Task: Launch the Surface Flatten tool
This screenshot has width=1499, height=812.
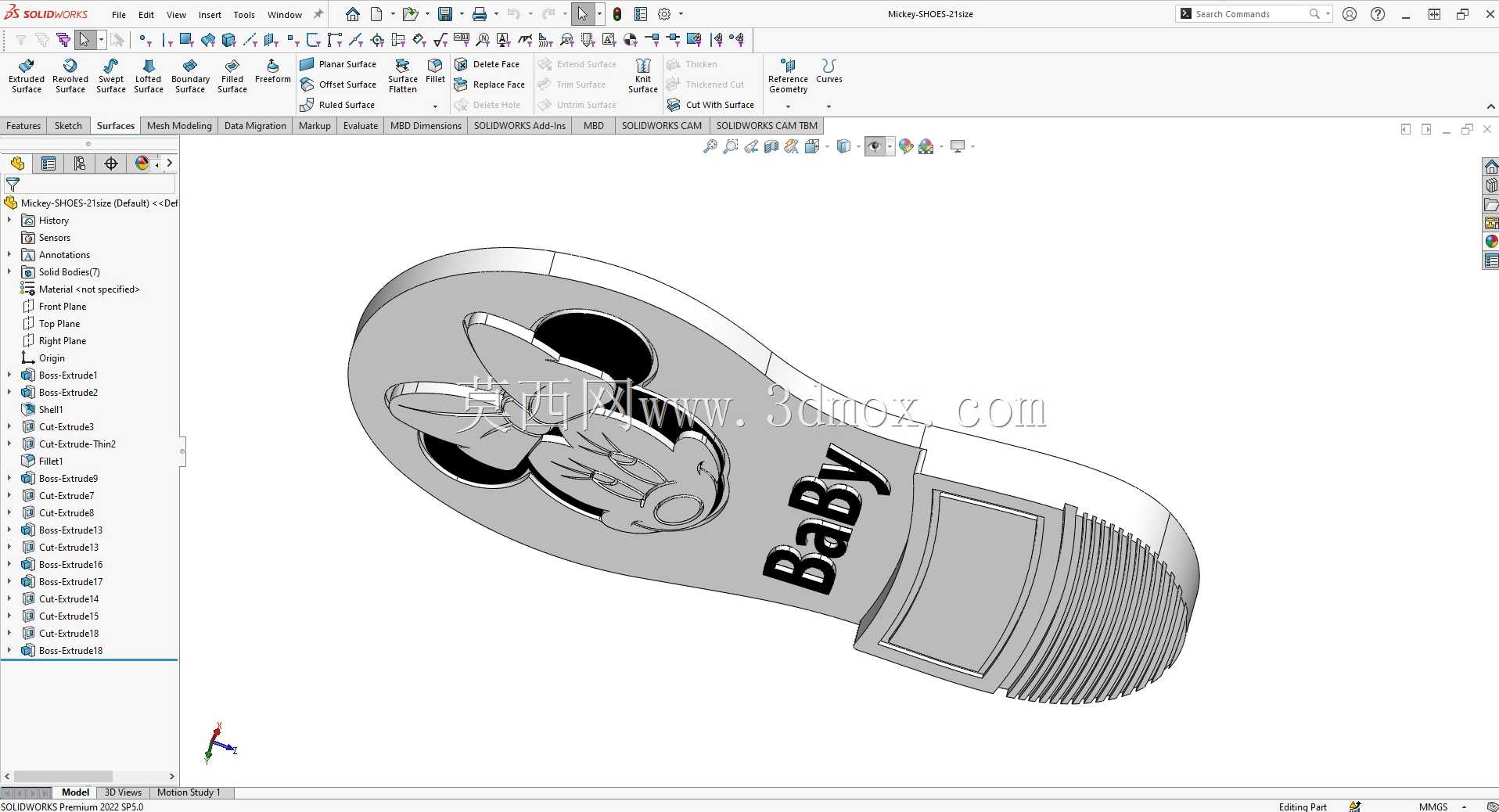Action: coord(403,76)
